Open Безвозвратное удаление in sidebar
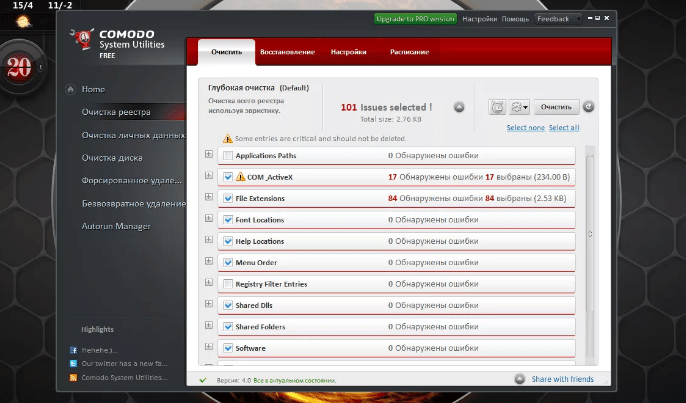 coord(133,203)
